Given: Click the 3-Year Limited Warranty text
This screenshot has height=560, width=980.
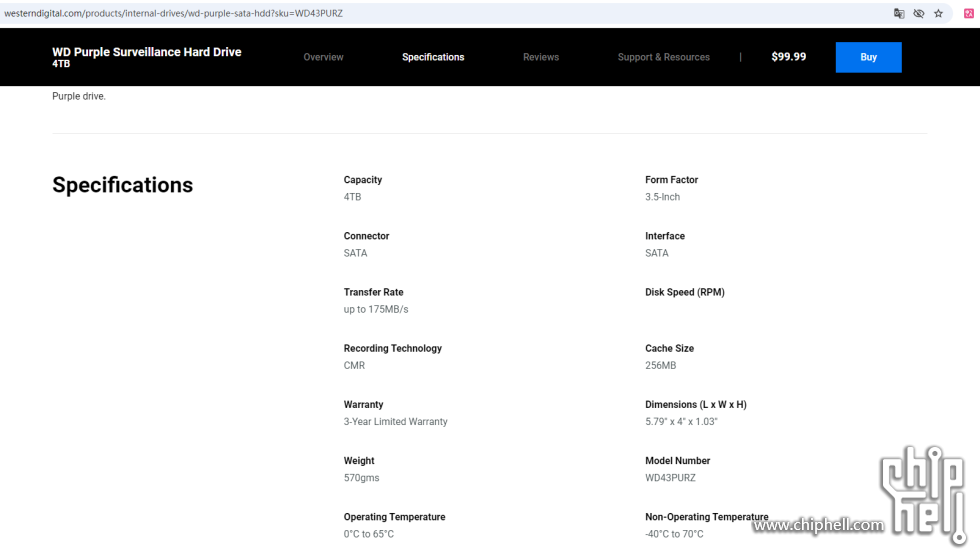Looking at the screenshot, I should (x=396, y=422).
